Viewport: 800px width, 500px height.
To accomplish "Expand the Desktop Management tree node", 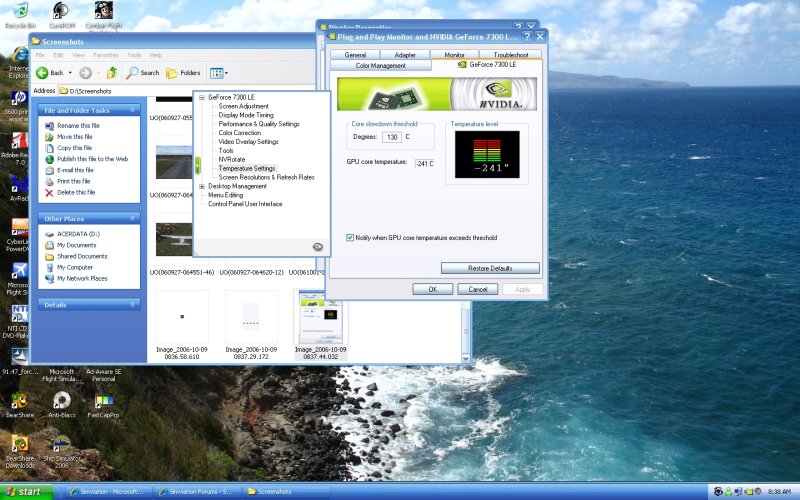I will click(x=201, y=186).
